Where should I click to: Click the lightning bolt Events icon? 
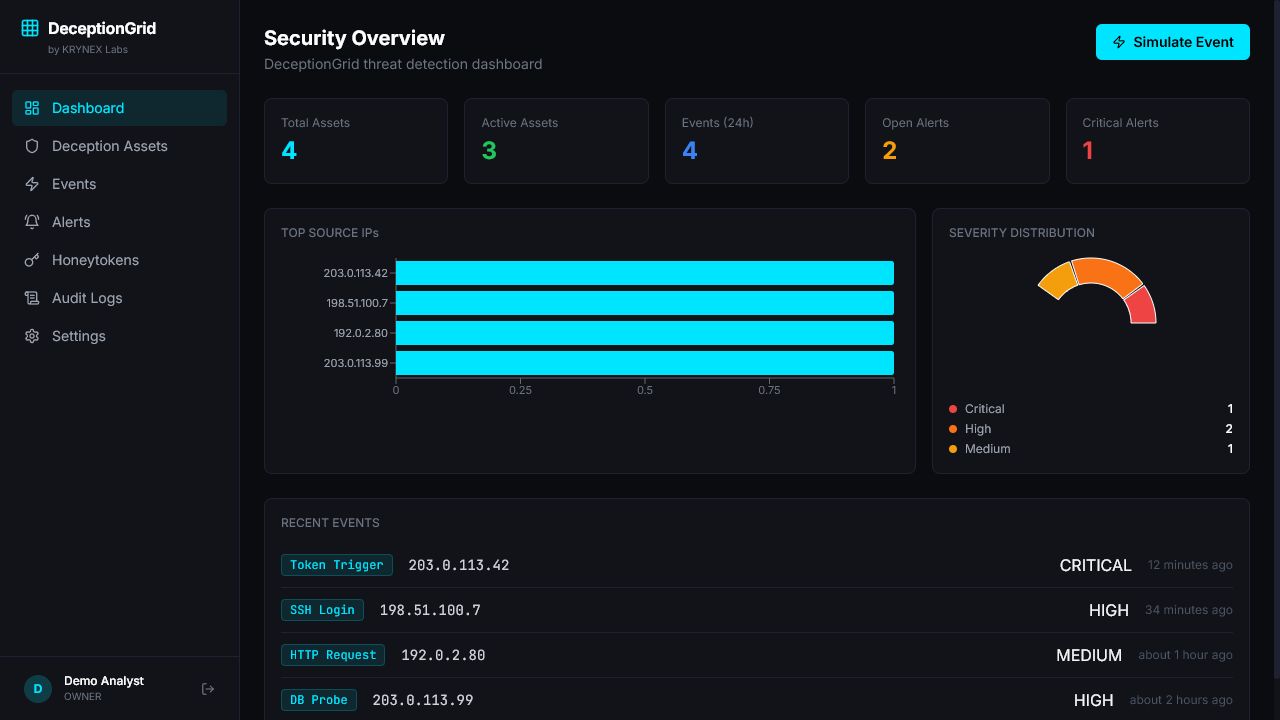[x=32, y=184]
